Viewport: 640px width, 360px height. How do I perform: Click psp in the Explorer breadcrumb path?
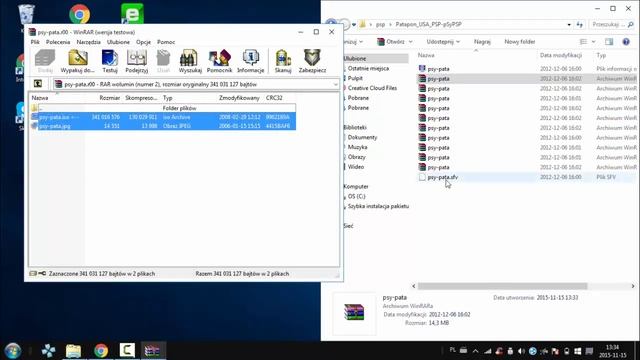click(x=380, y=24)
